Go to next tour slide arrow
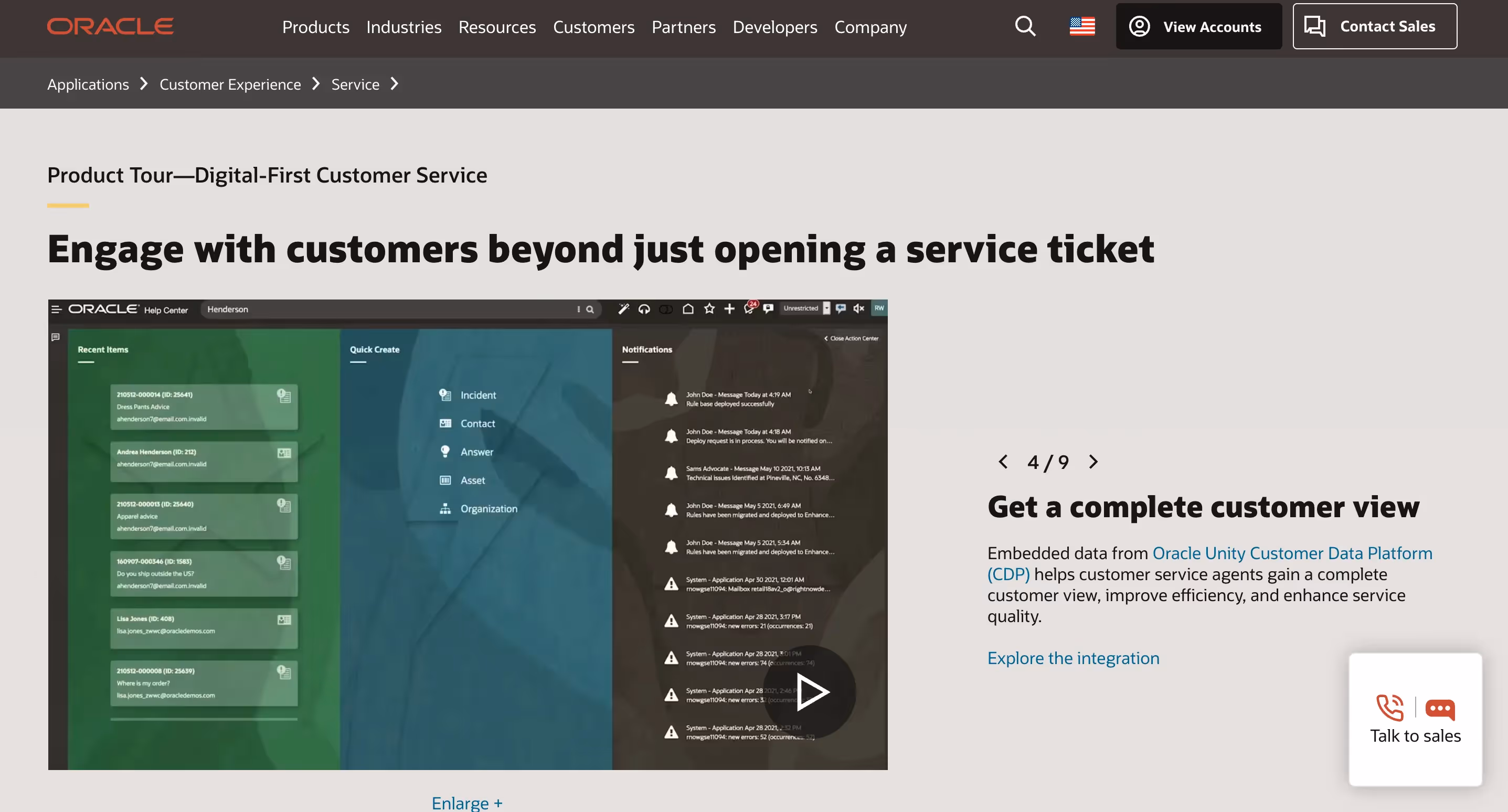Image resolution: width=1508 pixels, height=812 pixels. tap(1093, 461)
